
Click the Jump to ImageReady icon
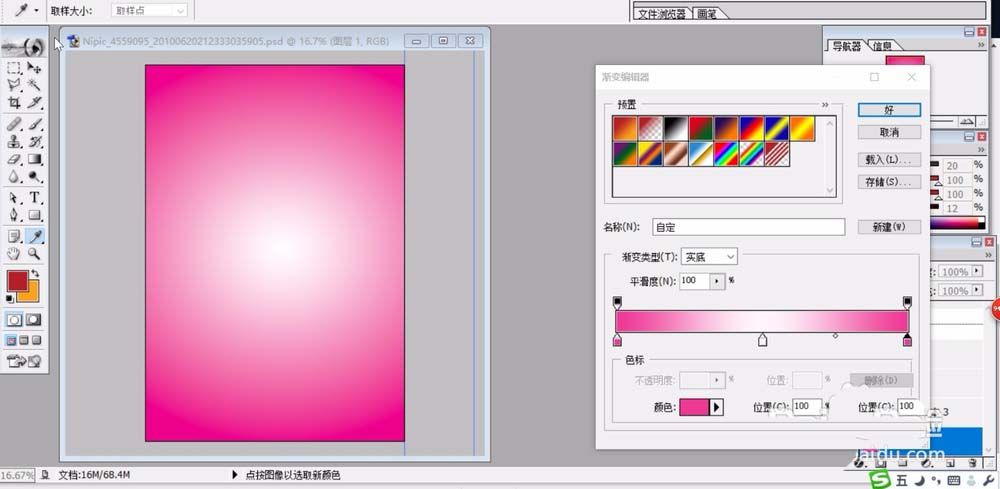pyautogui.click(x=24, y=361)
